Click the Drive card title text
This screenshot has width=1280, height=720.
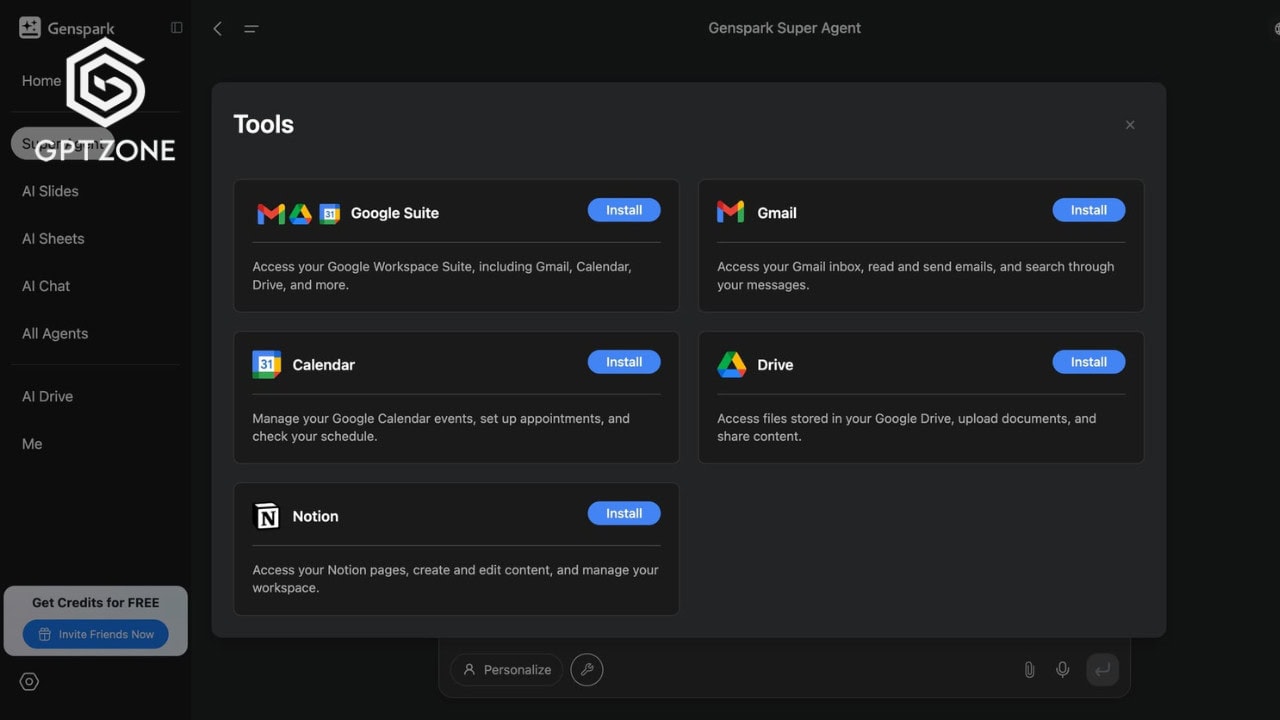(775, 365)
